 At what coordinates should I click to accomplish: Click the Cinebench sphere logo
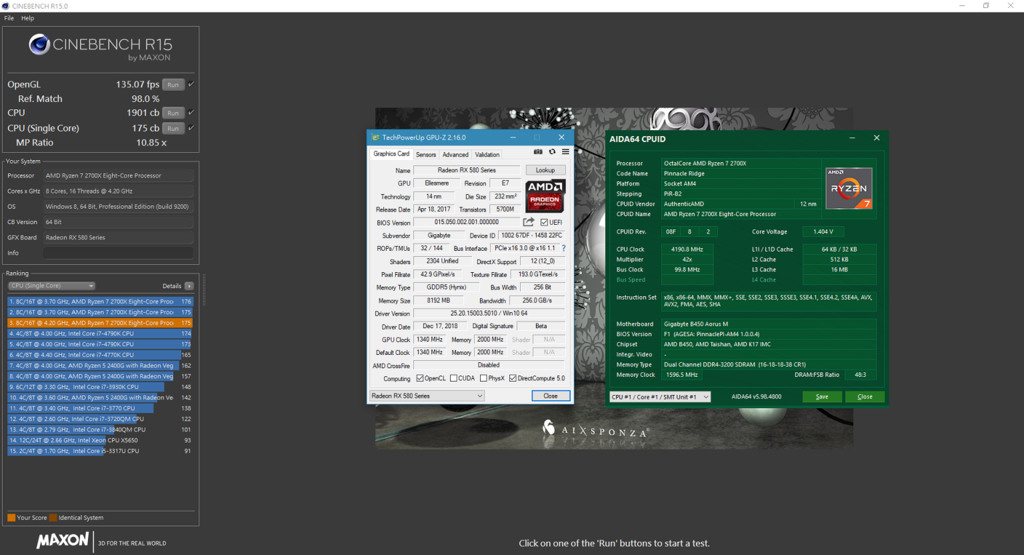(x=39, y=44)
